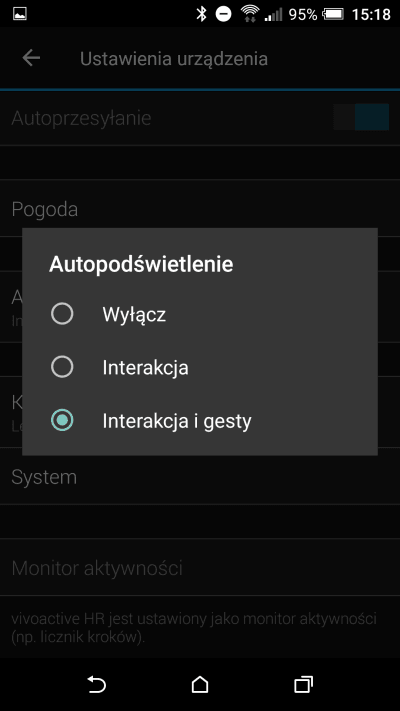
Task: Select the Interakcja radio button
Action: [62, 367]
